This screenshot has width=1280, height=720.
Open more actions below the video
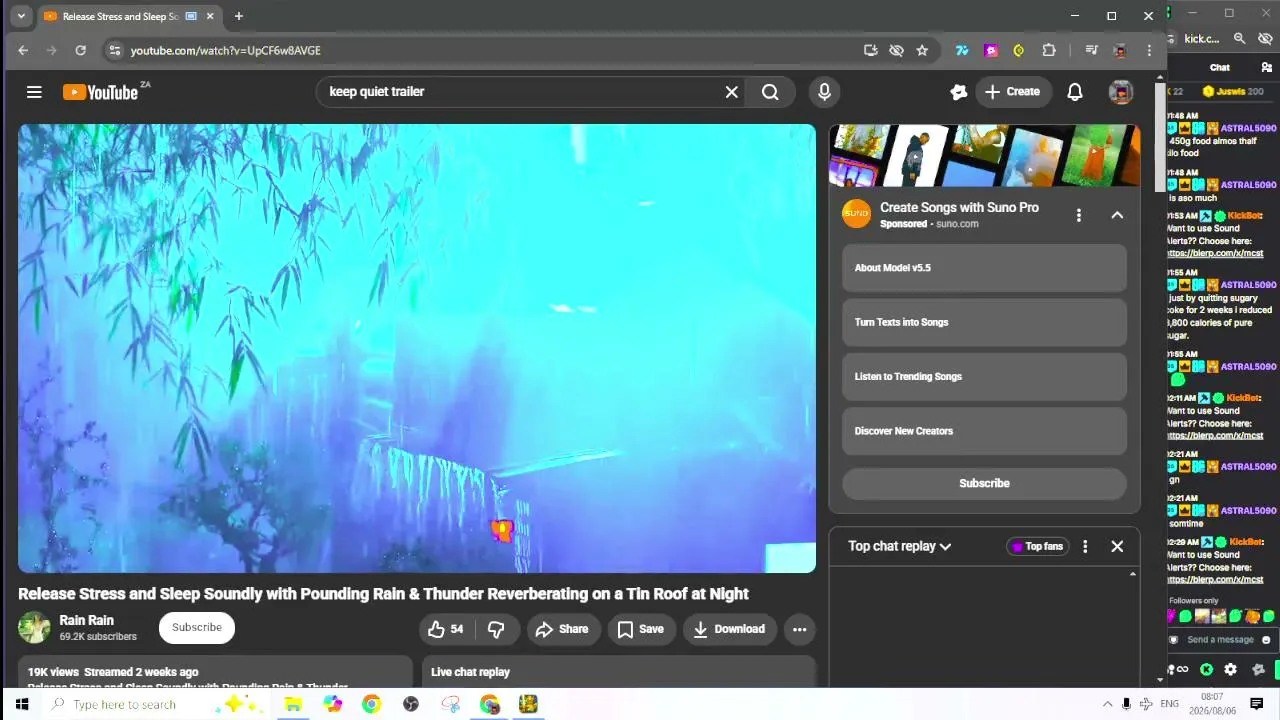(x=799, y=629)
